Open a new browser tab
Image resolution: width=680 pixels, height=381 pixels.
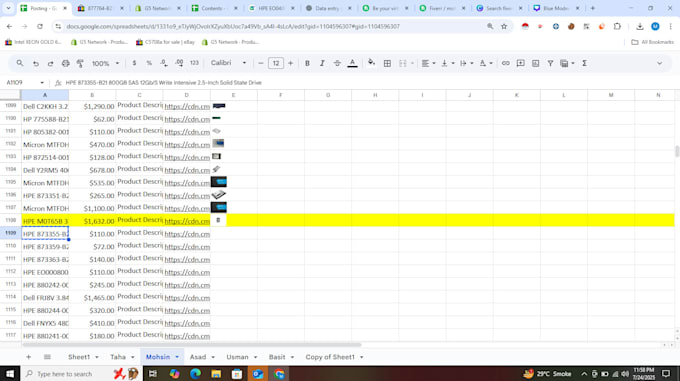click(593, 8)
